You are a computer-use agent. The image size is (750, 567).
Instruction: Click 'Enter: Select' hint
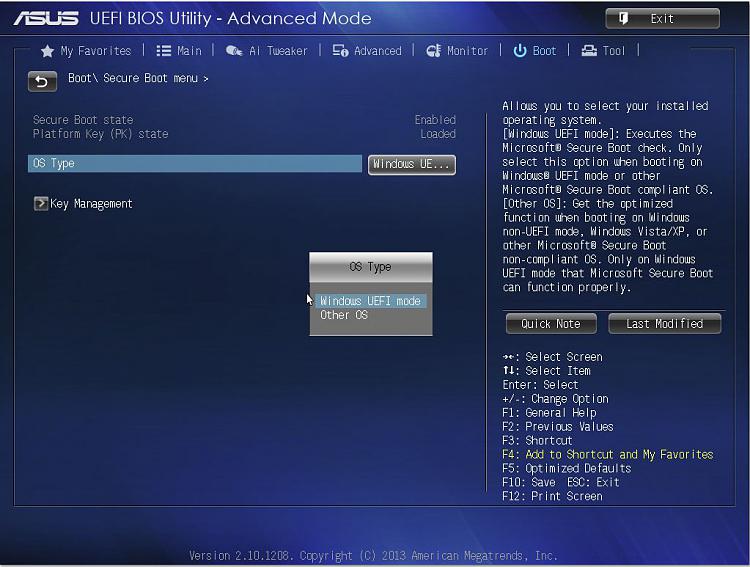540,385
